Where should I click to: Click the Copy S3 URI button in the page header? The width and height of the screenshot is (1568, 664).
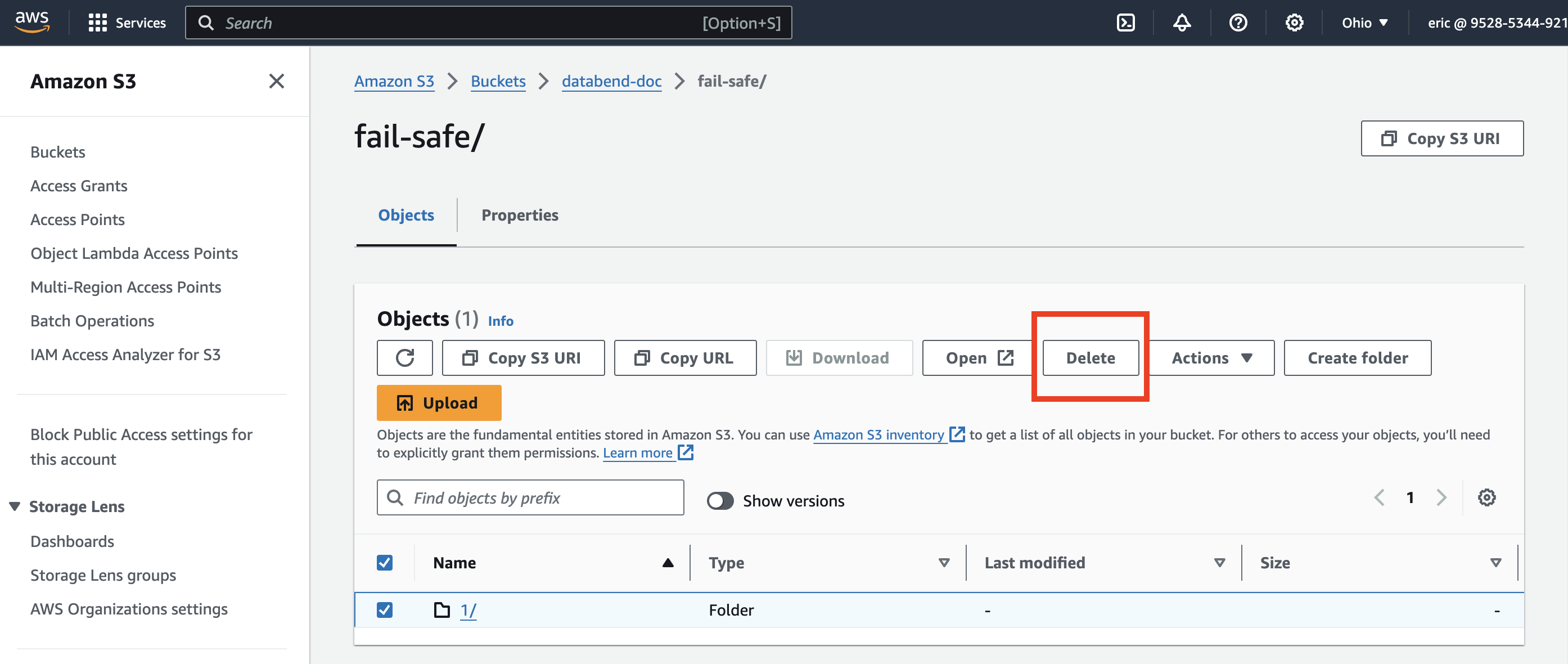(x=1442, y=138)
